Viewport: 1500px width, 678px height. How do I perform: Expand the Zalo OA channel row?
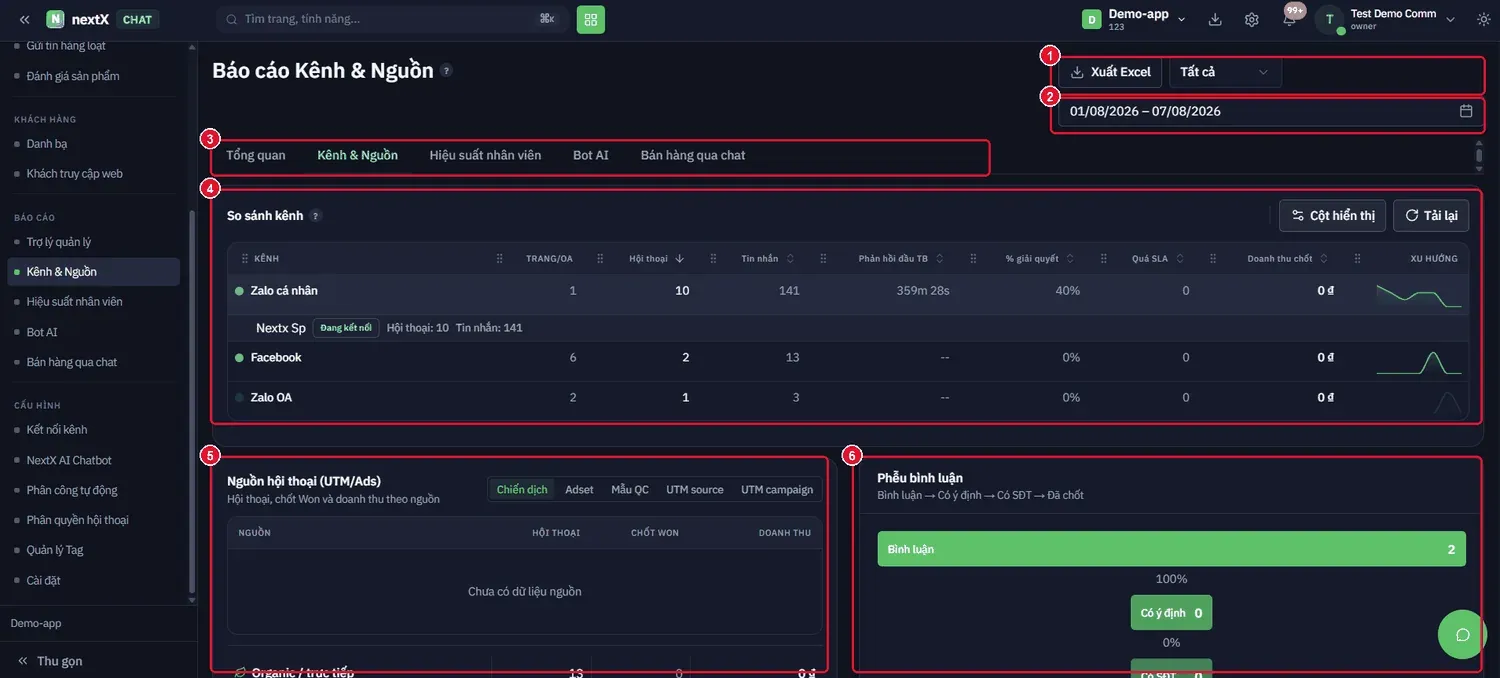click(x=849, y=398)
